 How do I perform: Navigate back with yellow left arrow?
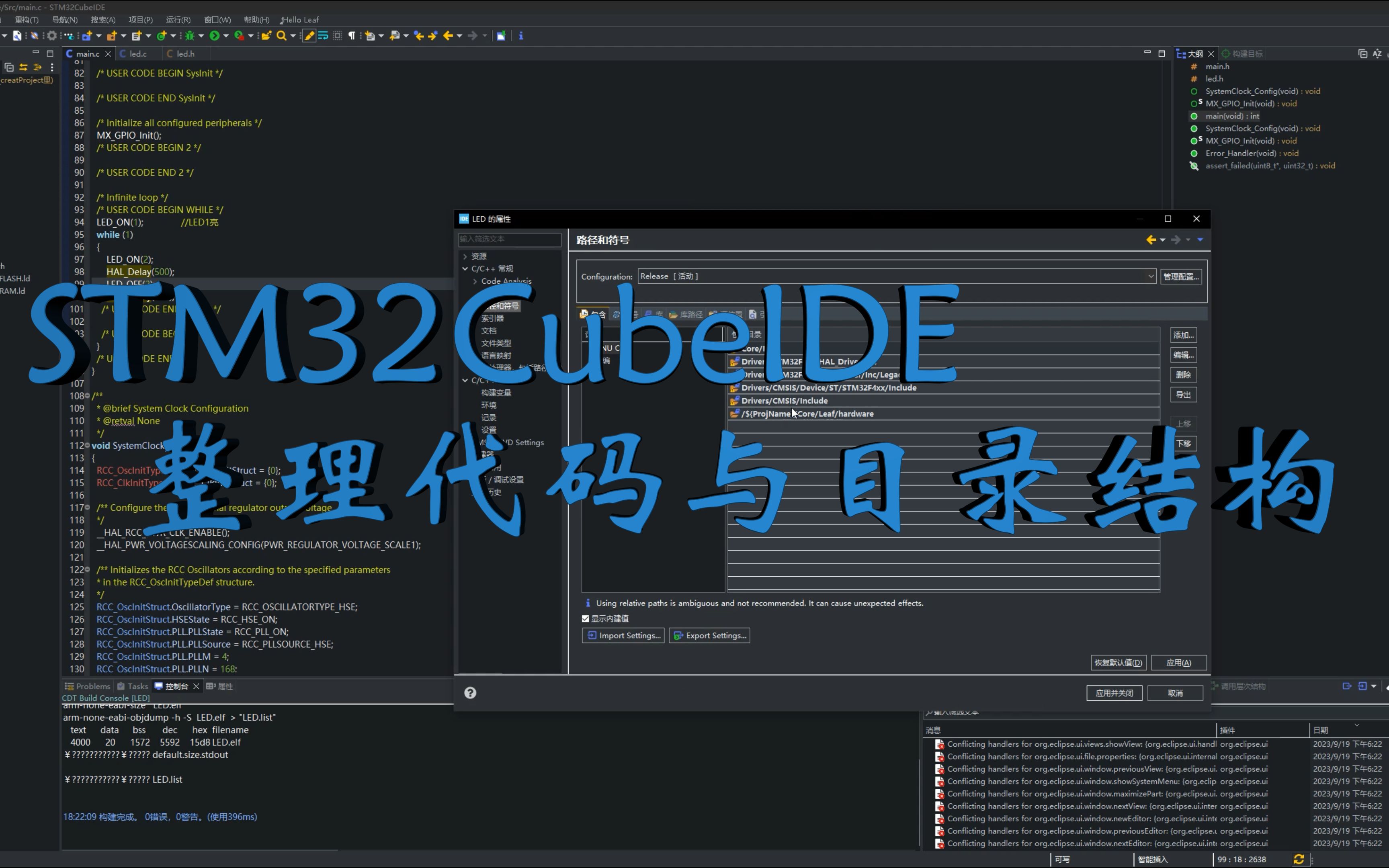(448, 36)
